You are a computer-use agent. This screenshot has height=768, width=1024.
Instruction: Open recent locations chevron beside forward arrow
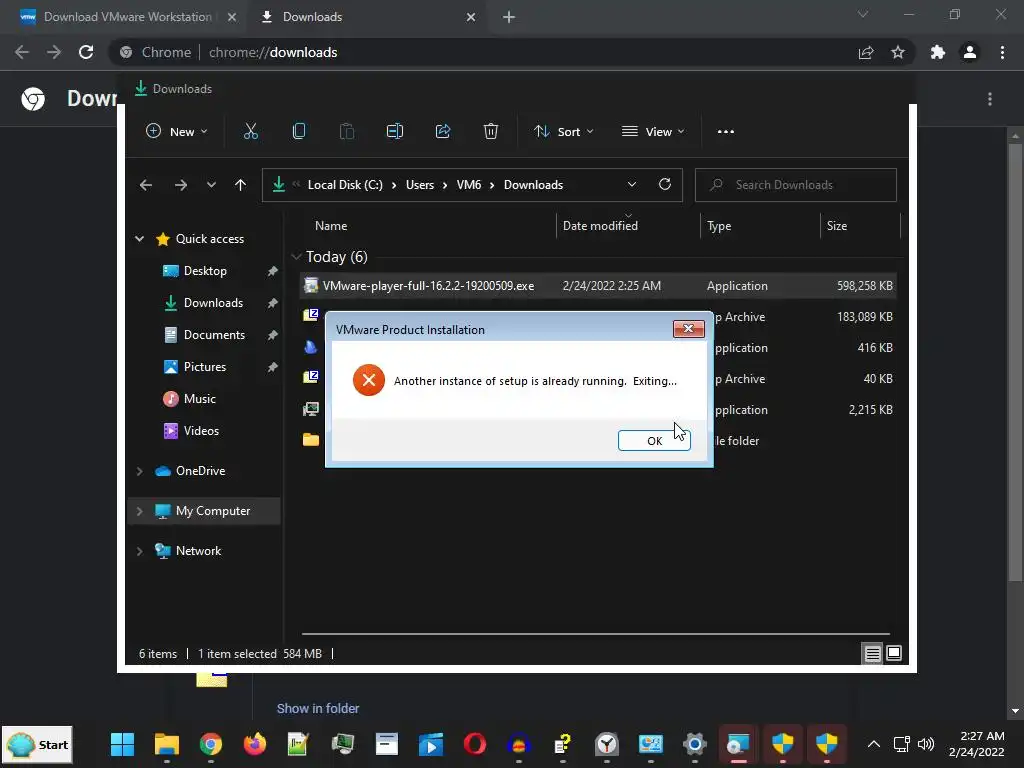[211, 185]
